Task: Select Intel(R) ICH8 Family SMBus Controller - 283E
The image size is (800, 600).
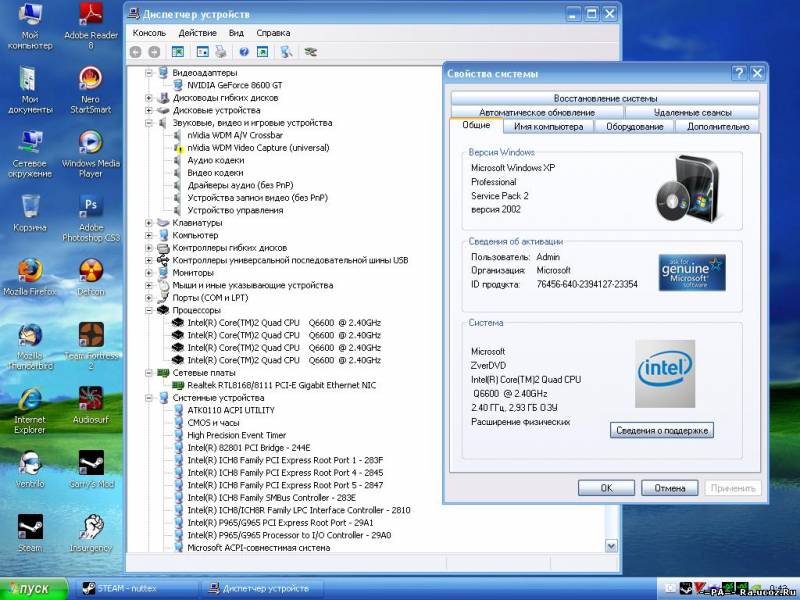Action: pos(271,498)
